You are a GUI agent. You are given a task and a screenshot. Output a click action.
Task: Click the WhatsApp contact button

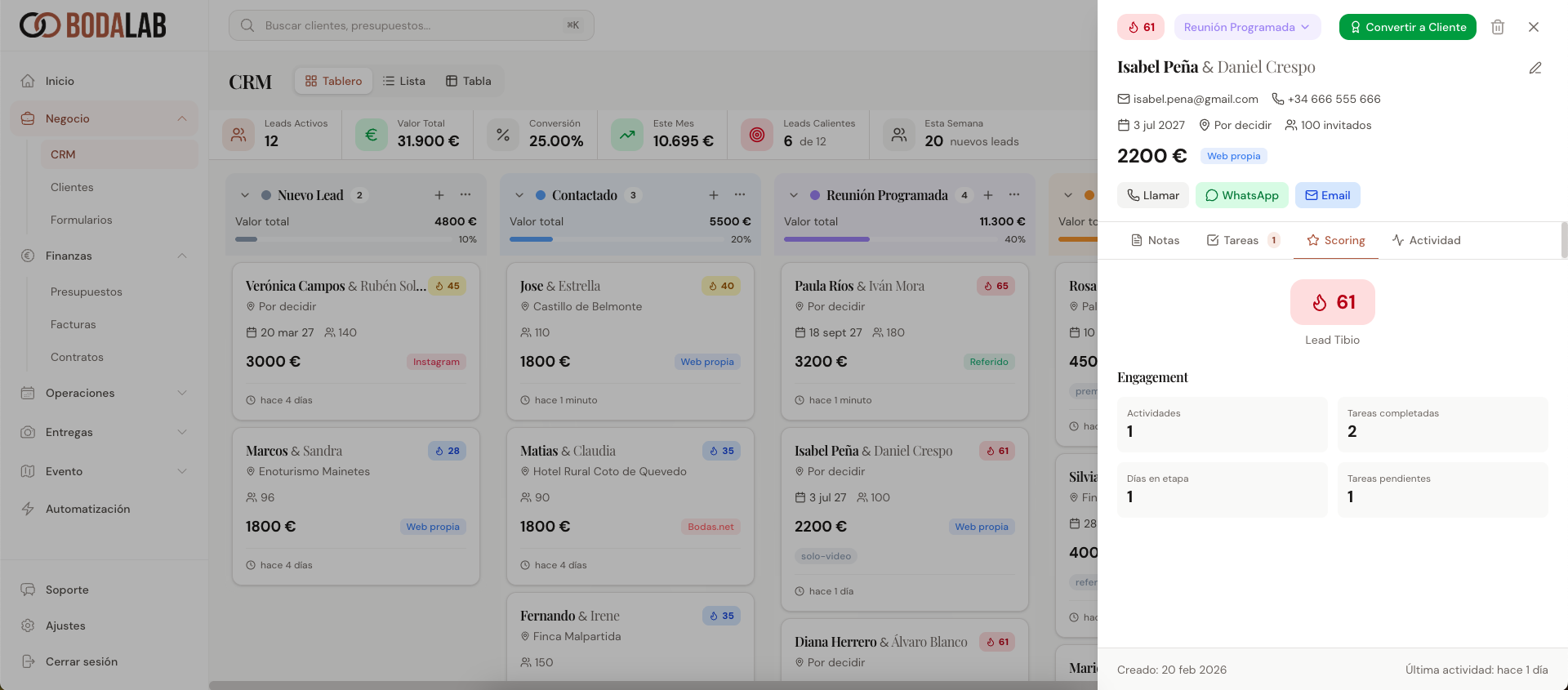pos(1241,195)
